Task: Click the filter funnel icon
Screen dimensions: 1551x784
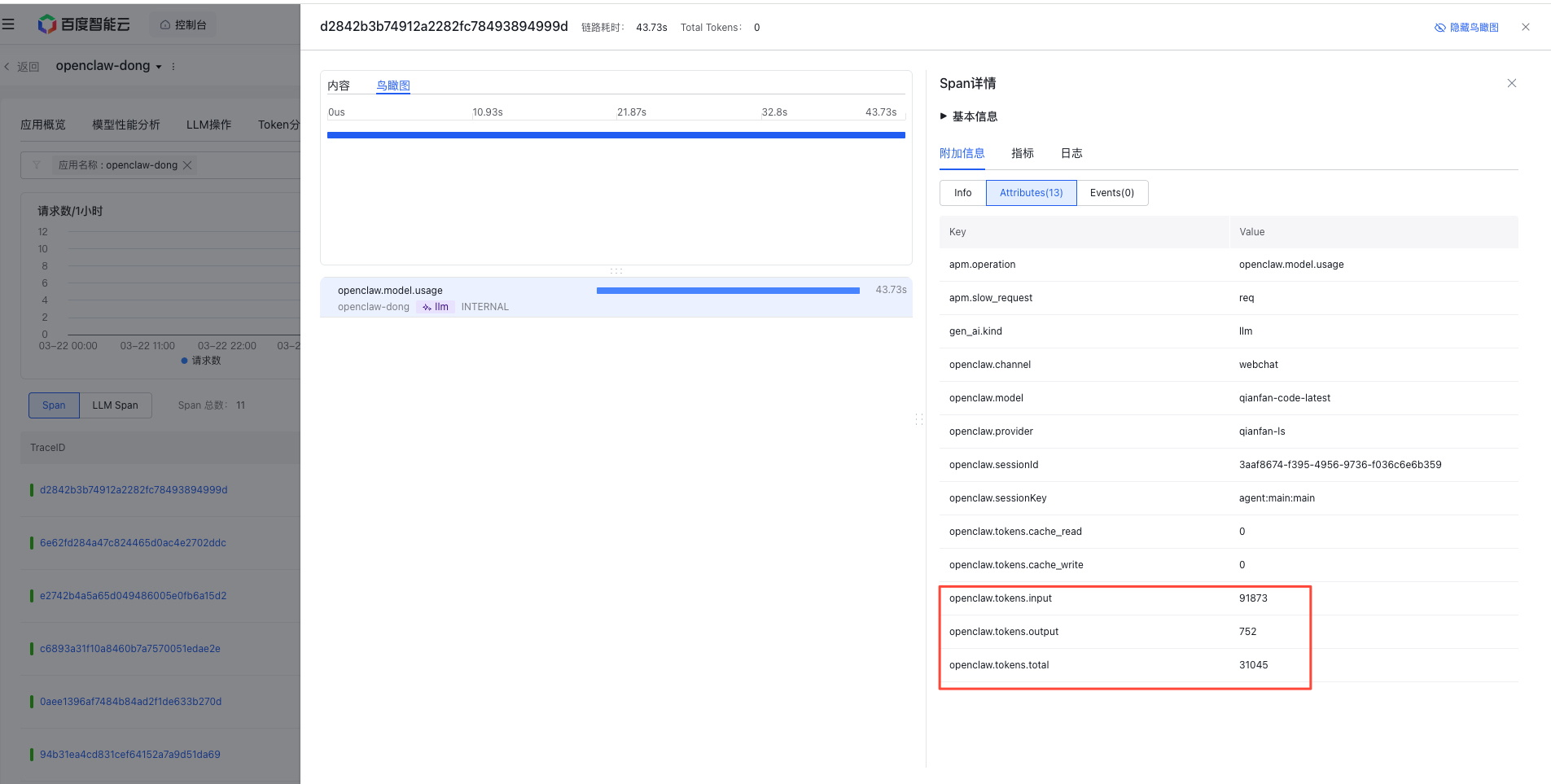Action: tap(37, 165)
